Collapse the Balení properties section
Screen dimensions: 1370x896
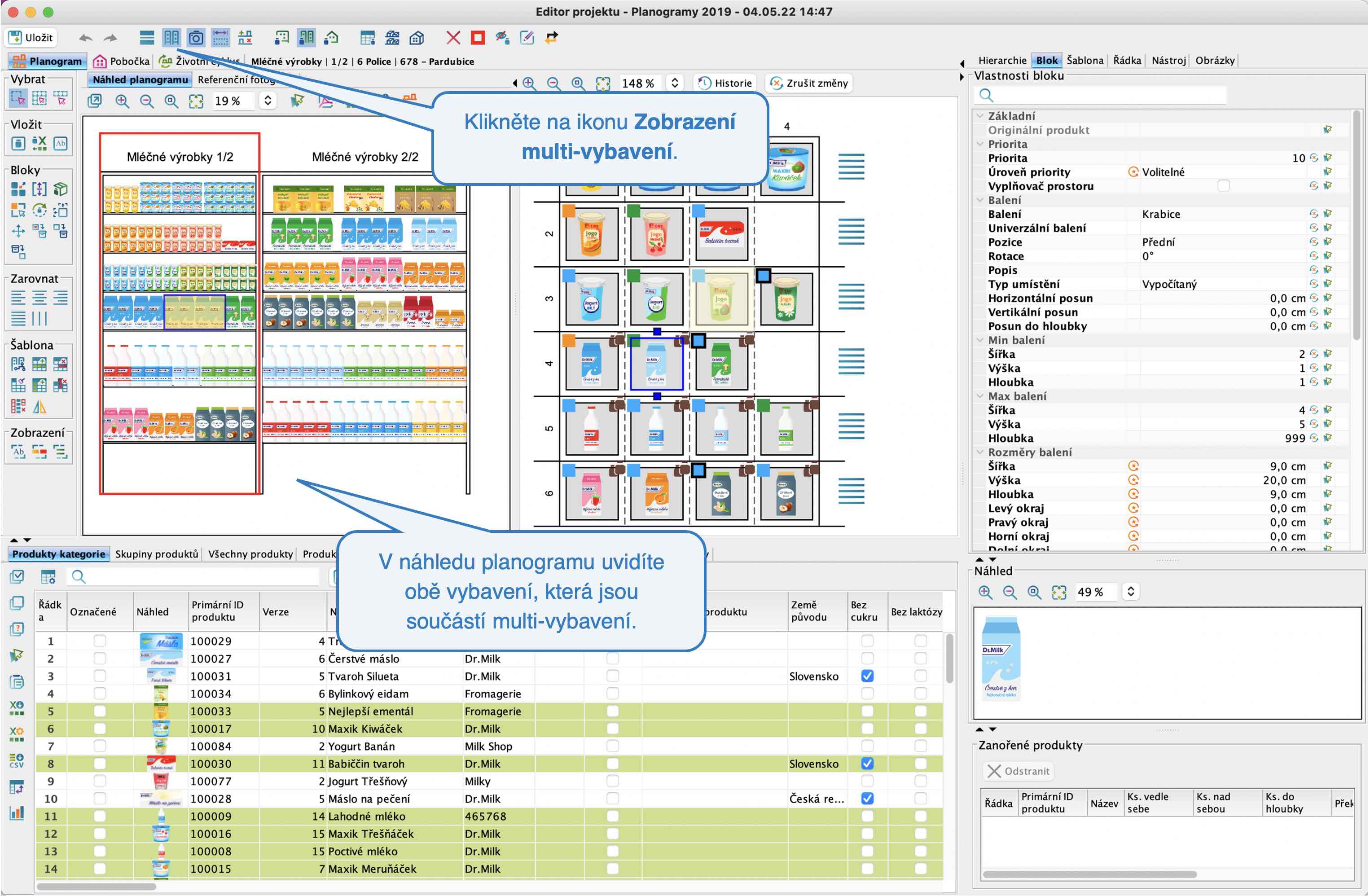(980, 200)
